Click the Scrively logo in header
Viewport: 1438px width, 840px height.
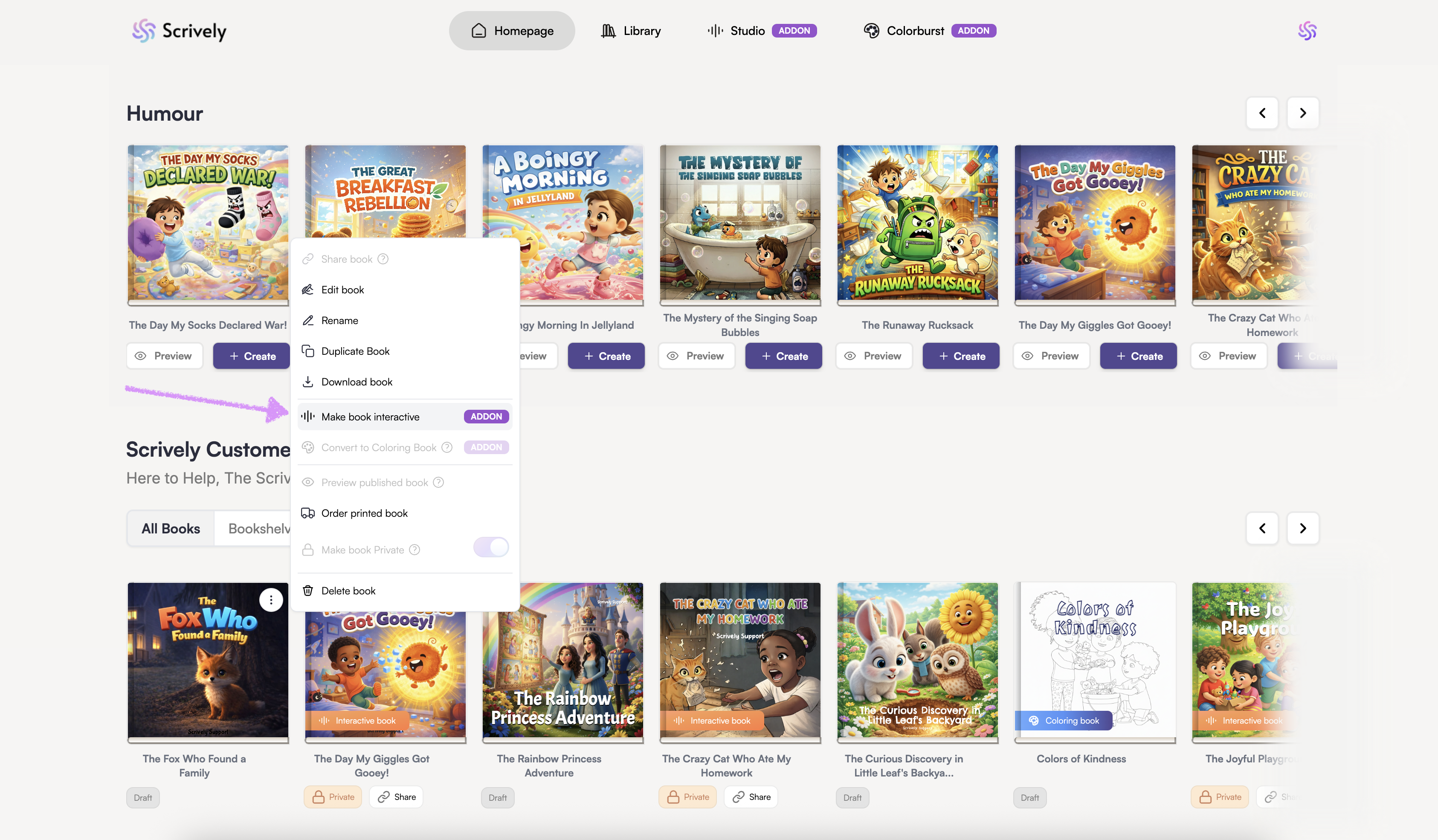179,31
